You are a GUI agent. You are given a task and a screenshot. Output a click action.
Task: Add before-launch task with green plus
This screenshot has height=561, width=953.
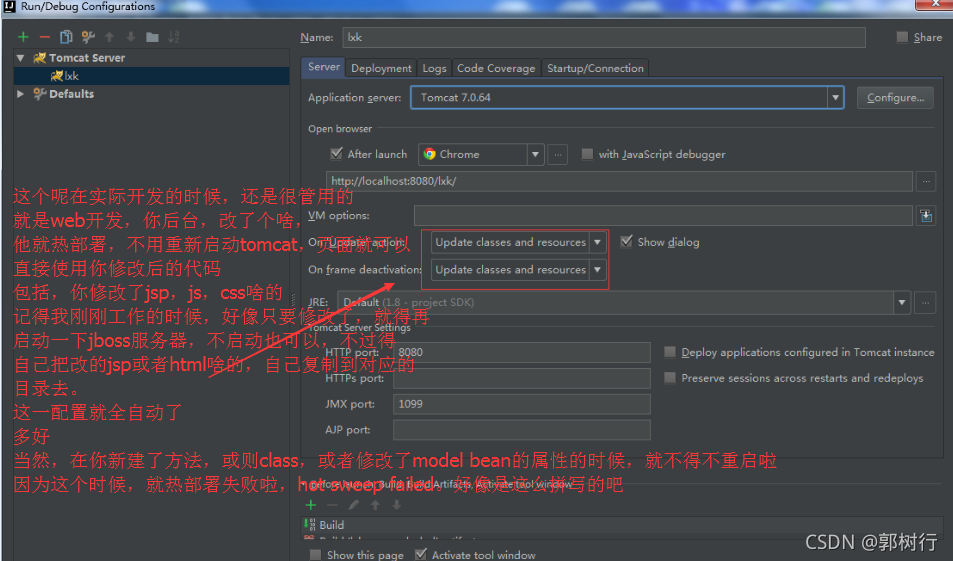tap(311, 504)
